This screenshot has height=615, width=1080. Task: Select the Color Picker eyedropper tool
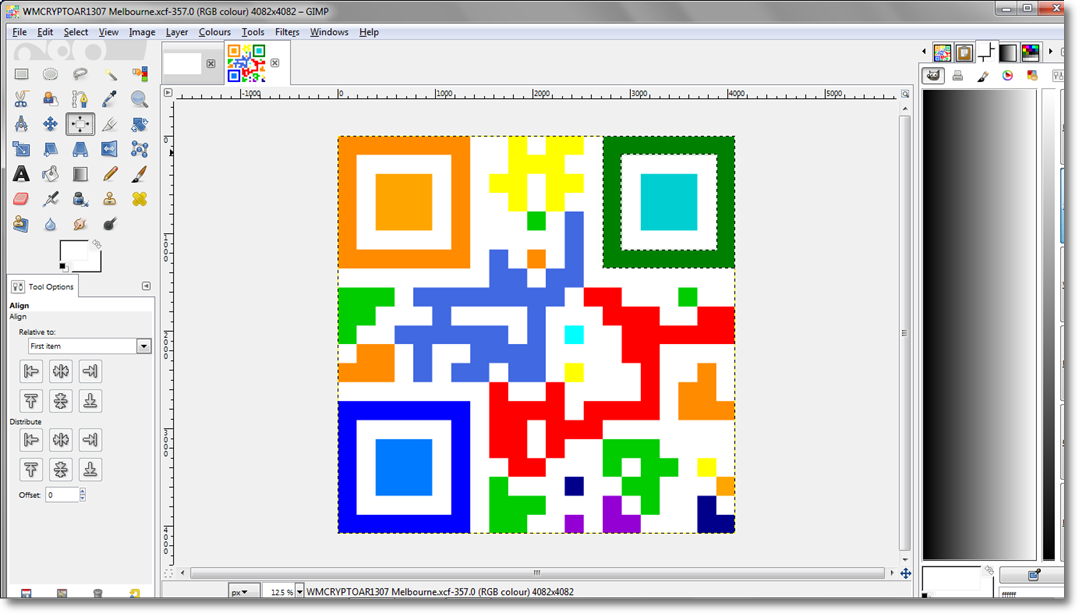click(x=110, y=99)
